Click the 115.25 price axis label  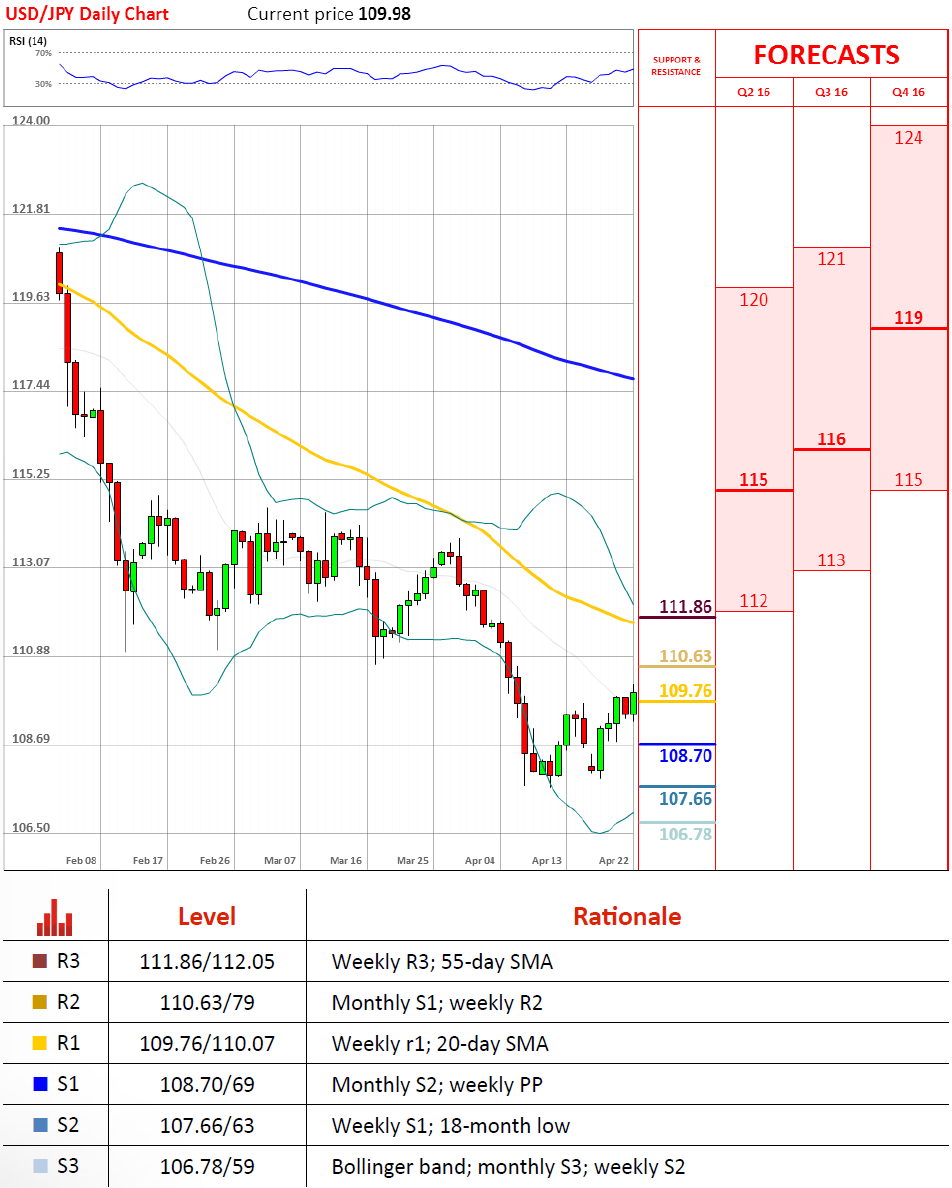click(31, 474)
